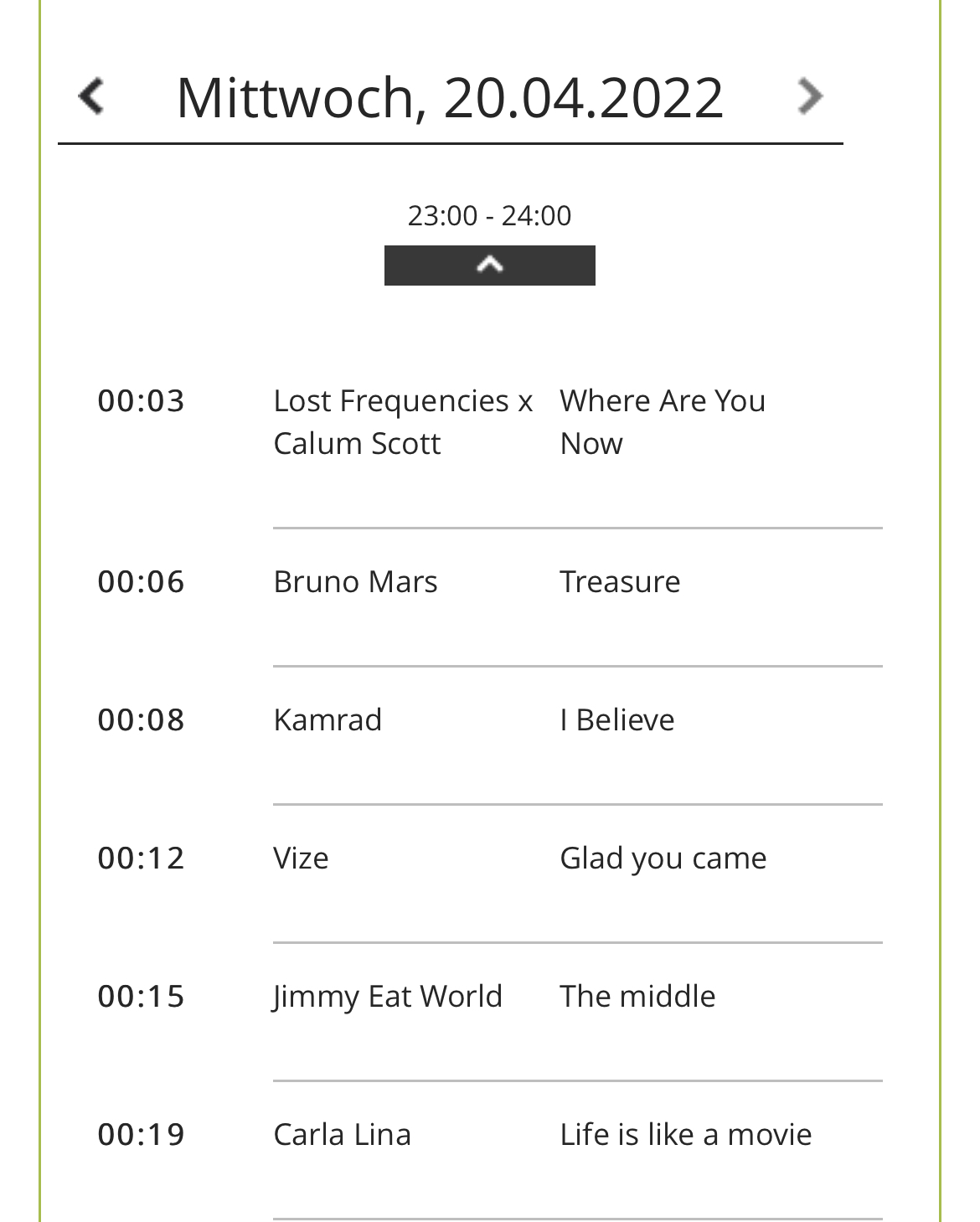The image size is (980, 1222).
Task: Open the song I Believe
Action: click(617, 720)
